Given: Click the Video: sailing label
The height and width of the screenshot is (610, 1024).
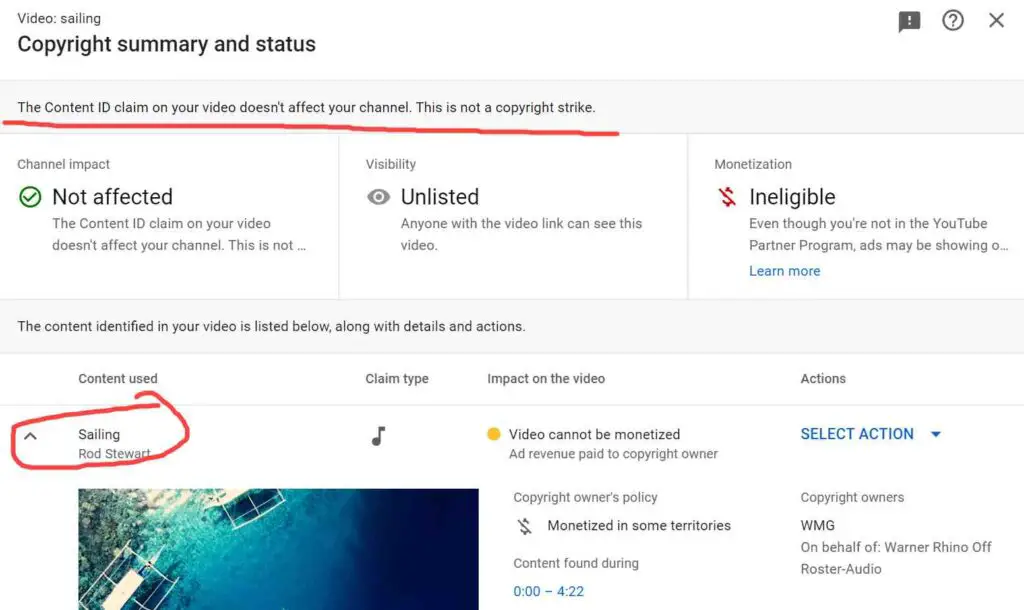Looking at the screenshot, I should pyautogui.click(x=59, y=18).
